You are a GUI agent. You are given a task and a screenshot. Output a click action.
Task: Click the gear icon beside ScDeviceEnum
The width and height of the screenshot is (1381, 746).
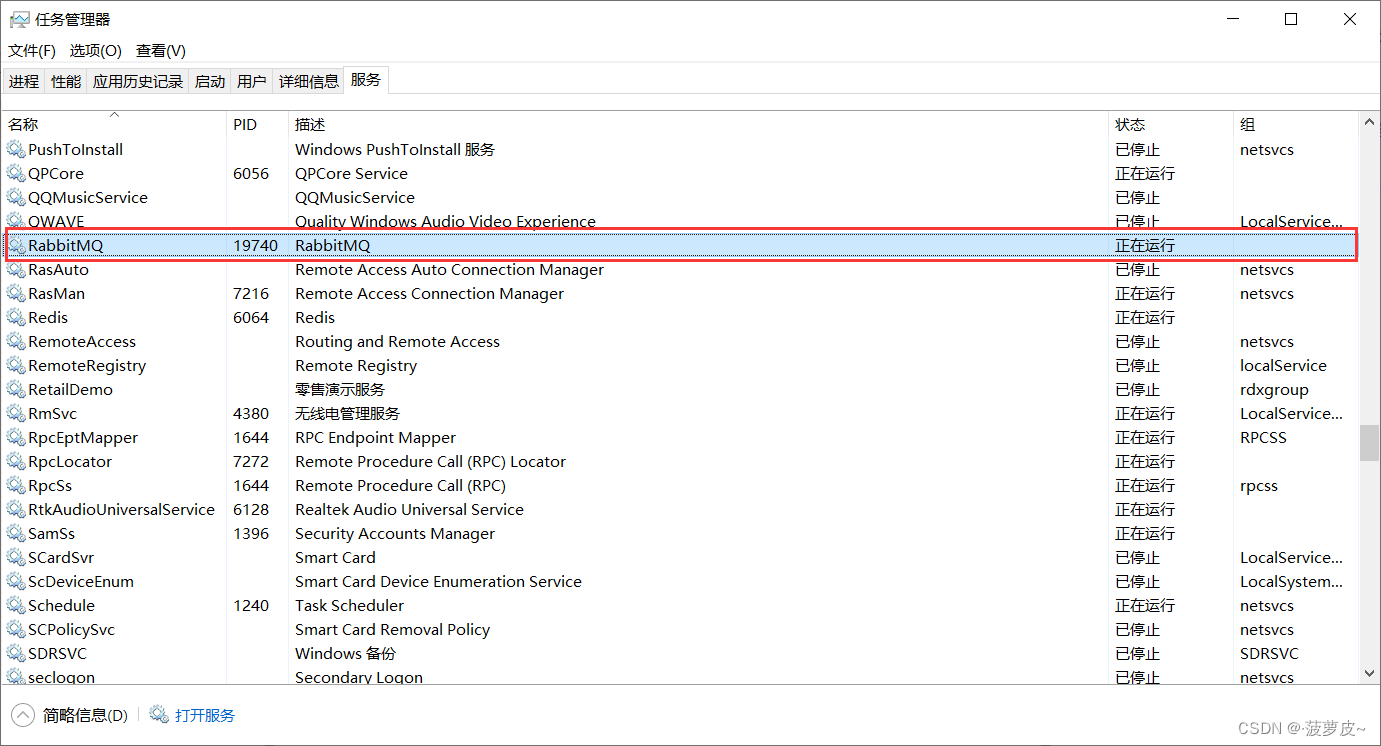[16, 582]
